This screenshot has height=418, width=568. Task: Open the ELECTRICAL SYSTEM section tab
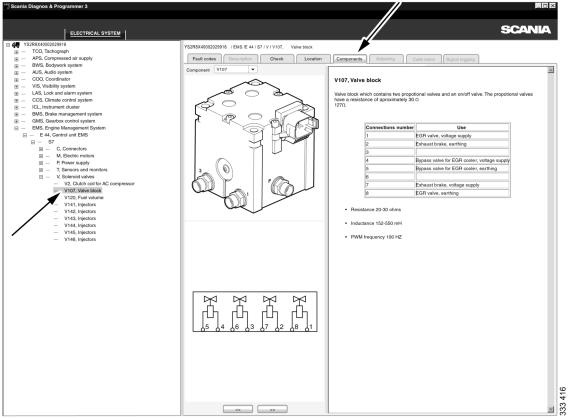[x=95, y=33]
